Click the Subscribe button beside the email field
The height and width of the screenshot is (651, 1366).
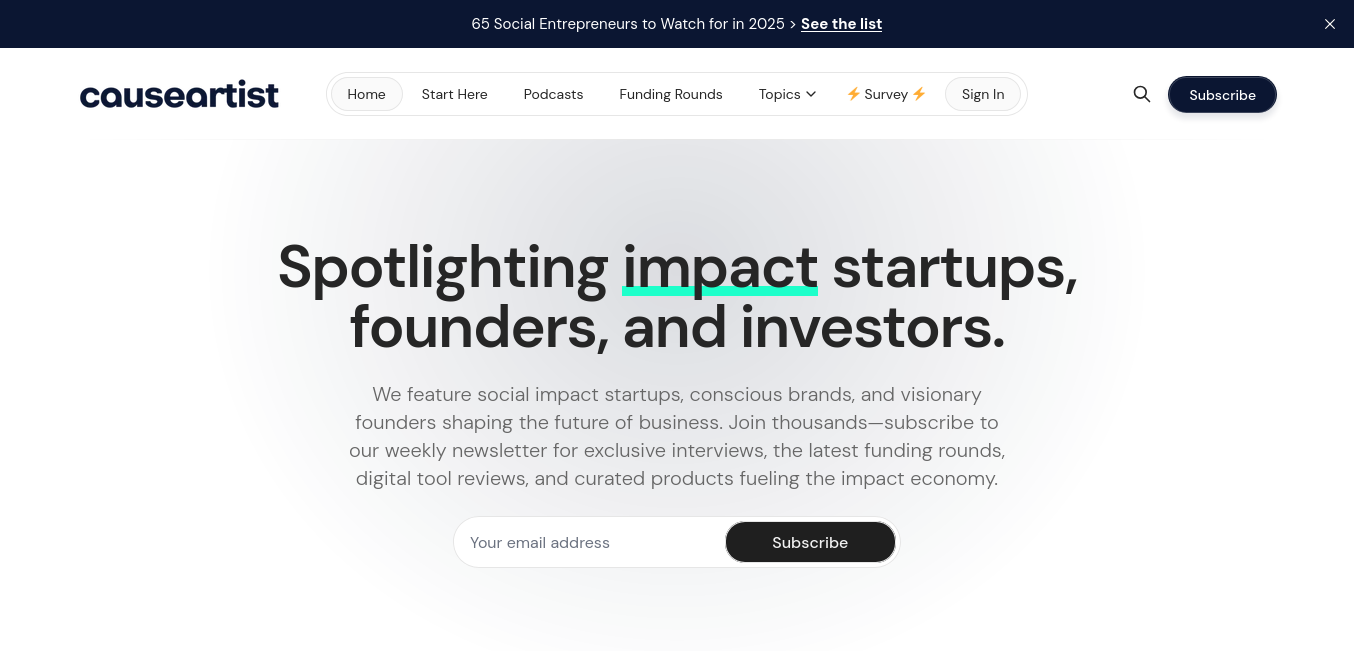(x=810, y=542)
